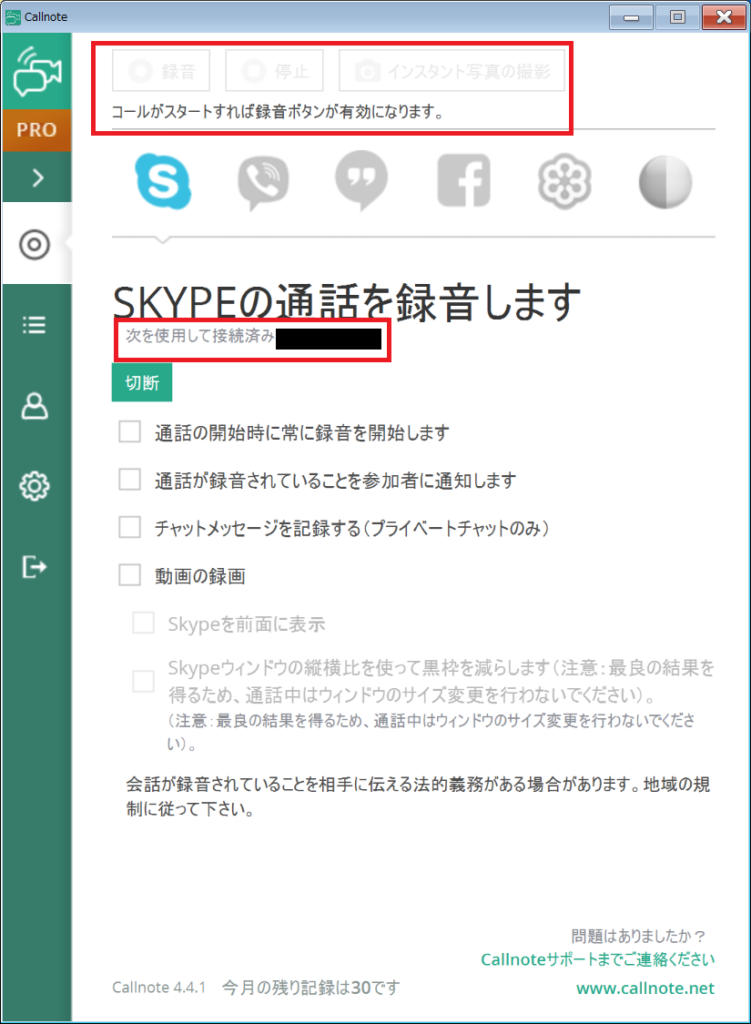Toggle Skypeを前面に表示 checkbox
This screenshot has width=751, height=1024.
pyautogui.click(x=143, y=623)
